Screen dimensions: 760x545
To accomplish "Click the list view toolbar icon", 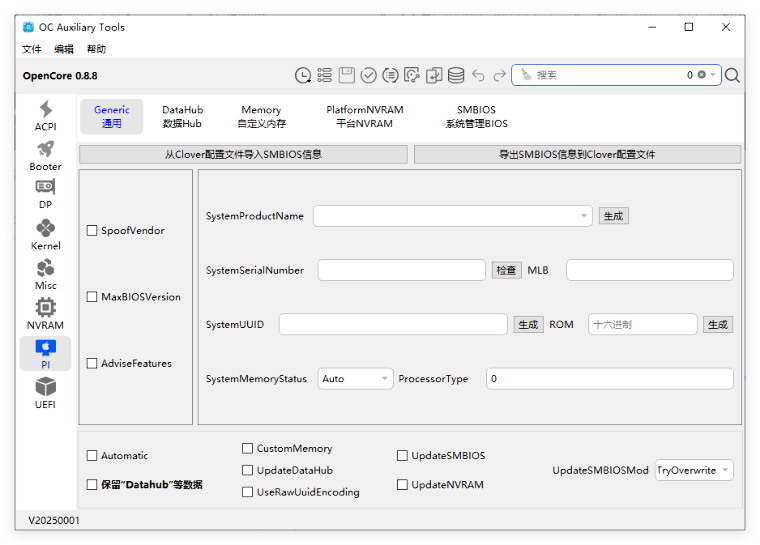I will coord(325,76).
